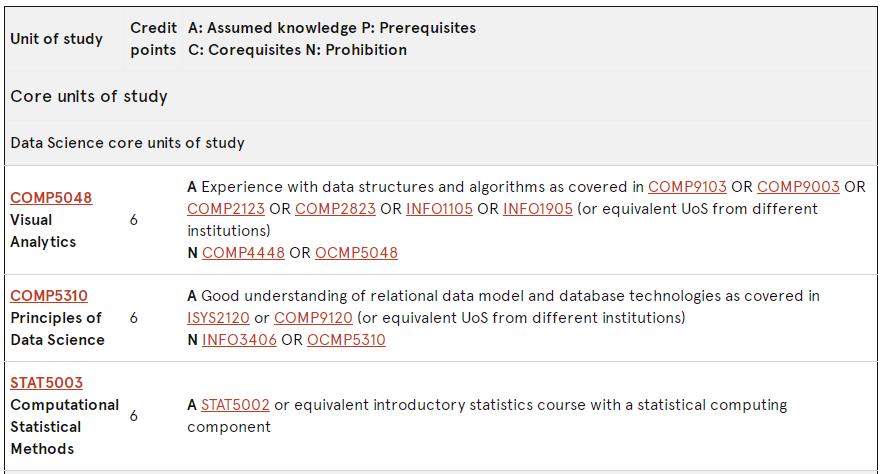Open the COMP5310 unit link
Image resolution: width=881 pixels, height=474 pixels.
49,295
